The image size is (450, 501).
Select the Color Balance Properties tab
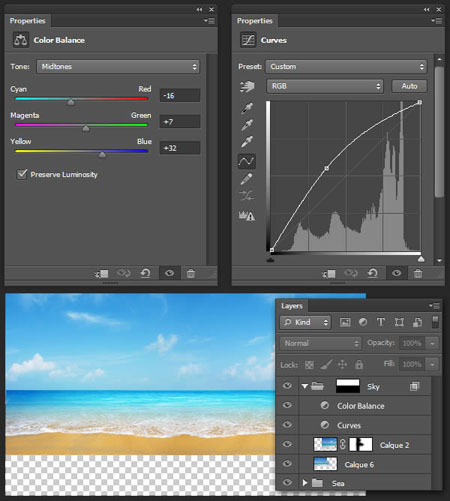coord(28,21)
